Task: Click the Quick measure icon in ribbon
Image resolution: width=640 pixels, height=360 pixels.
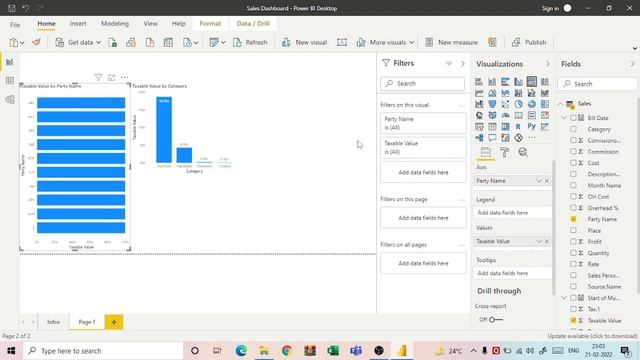Action: (492, 42)
